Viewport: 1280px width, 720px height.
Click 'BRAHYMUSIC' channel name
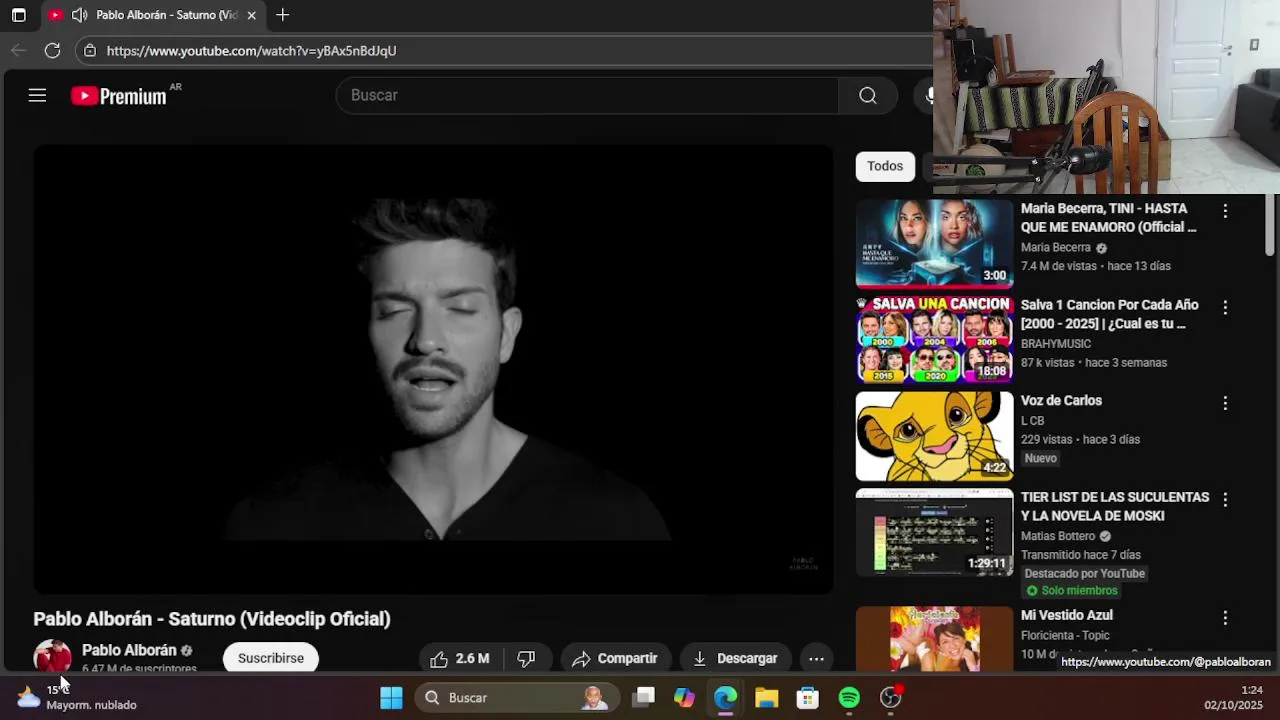click(x=1056, y=343)
